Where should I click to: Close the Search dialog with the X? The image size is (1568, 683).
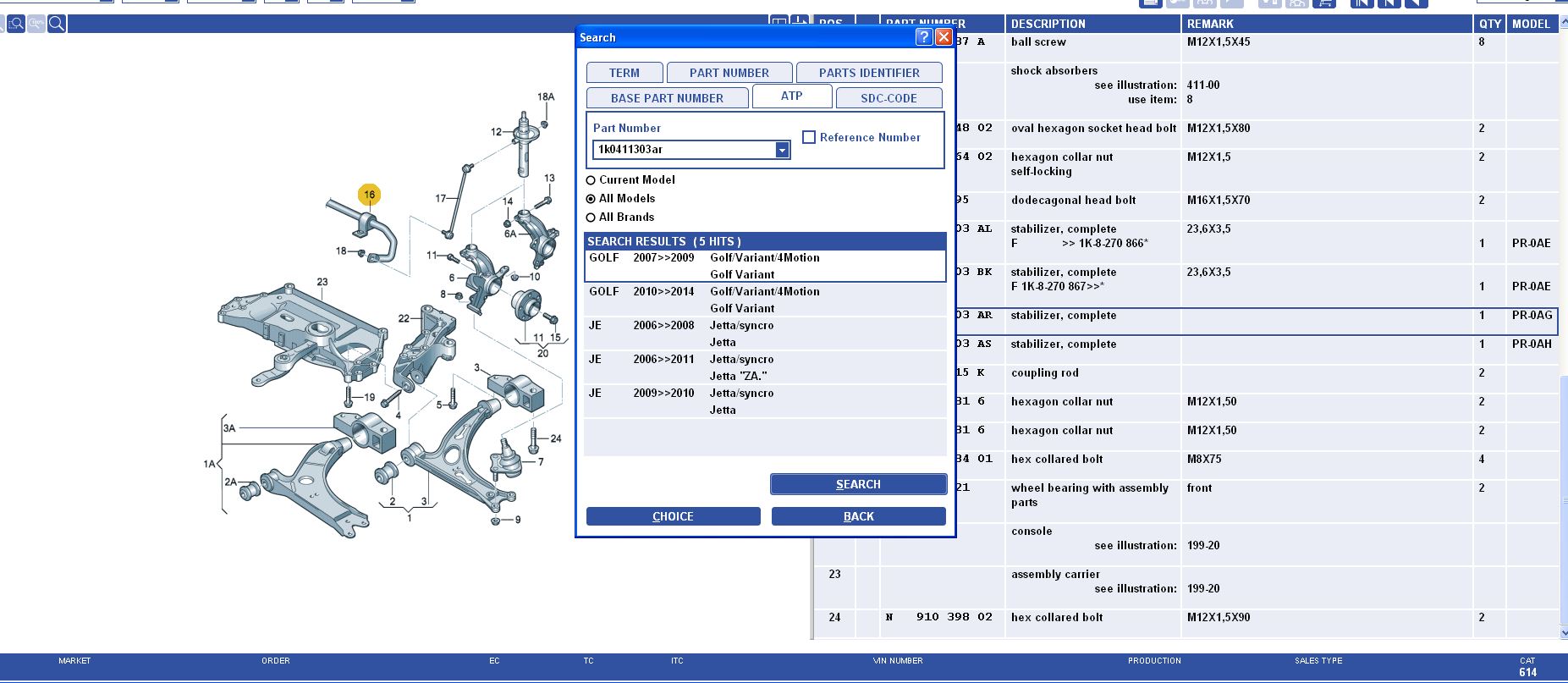click(x=944, y=36)
